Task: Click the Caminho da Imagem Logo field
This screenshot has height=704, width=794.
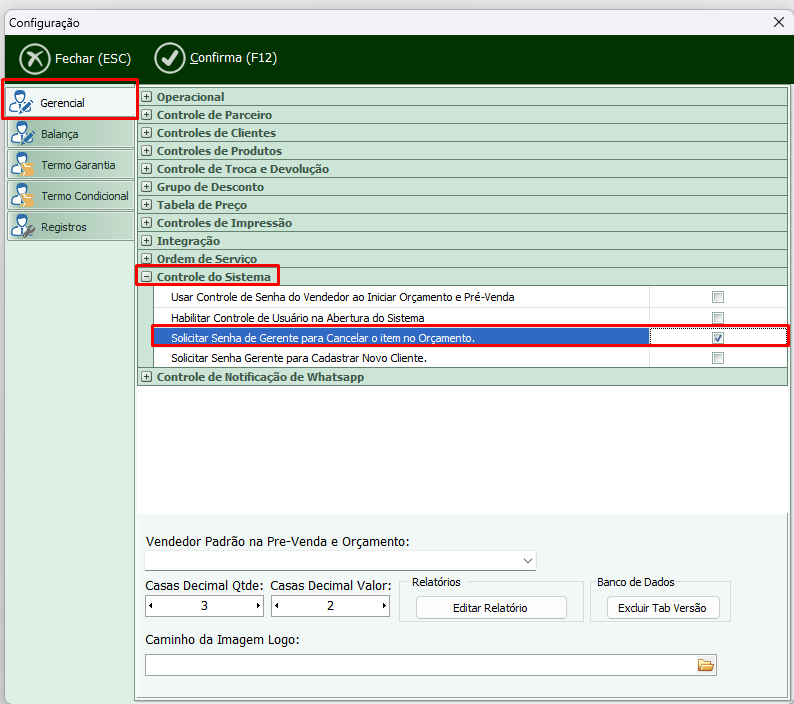Action: (x=420, y=665)
